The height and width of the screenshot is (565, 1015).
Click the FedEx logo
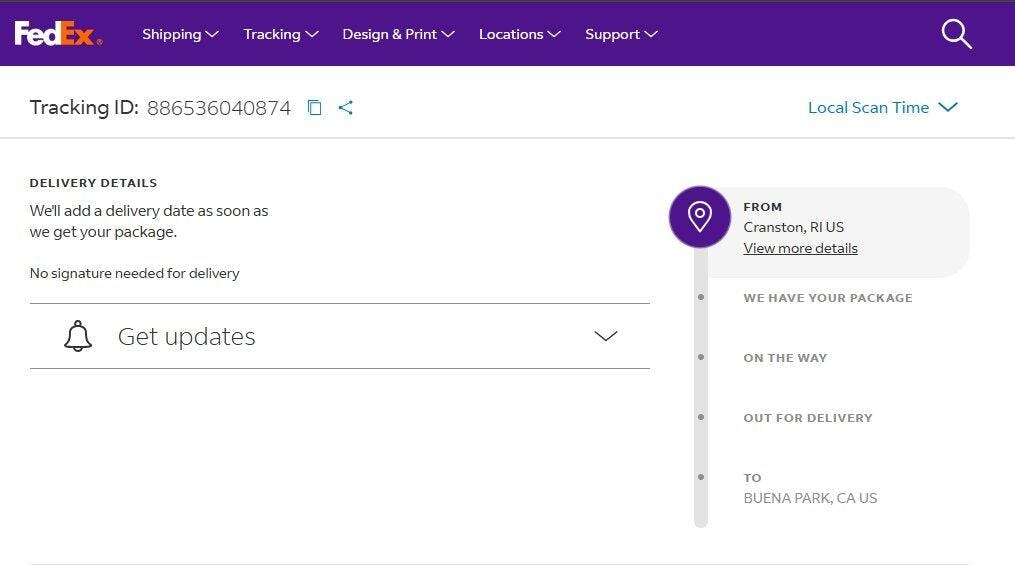[58, 34]
